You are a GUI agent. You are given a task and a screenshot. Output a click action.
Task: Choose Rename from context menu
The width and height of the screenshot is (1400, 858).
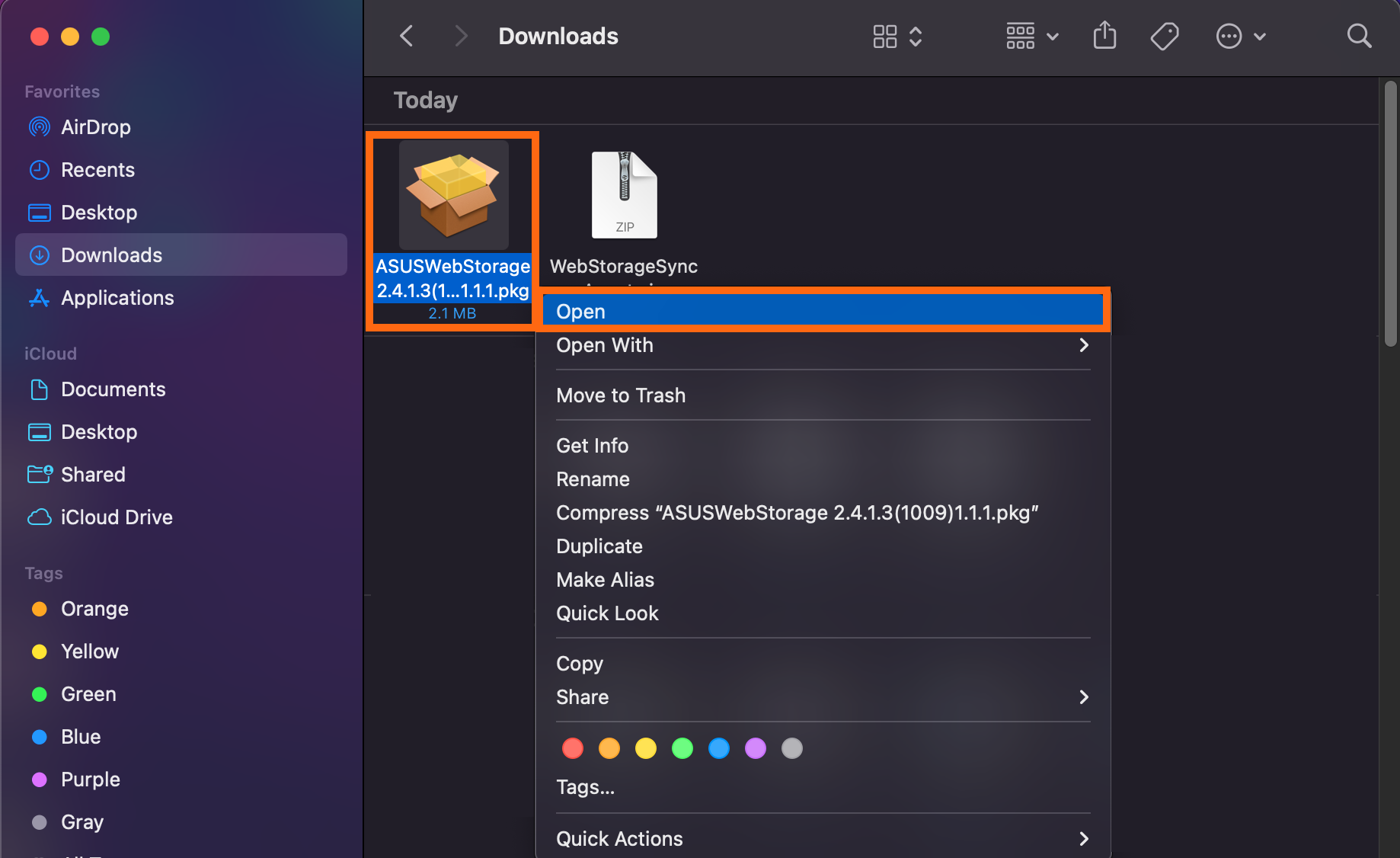pos(823,479)
